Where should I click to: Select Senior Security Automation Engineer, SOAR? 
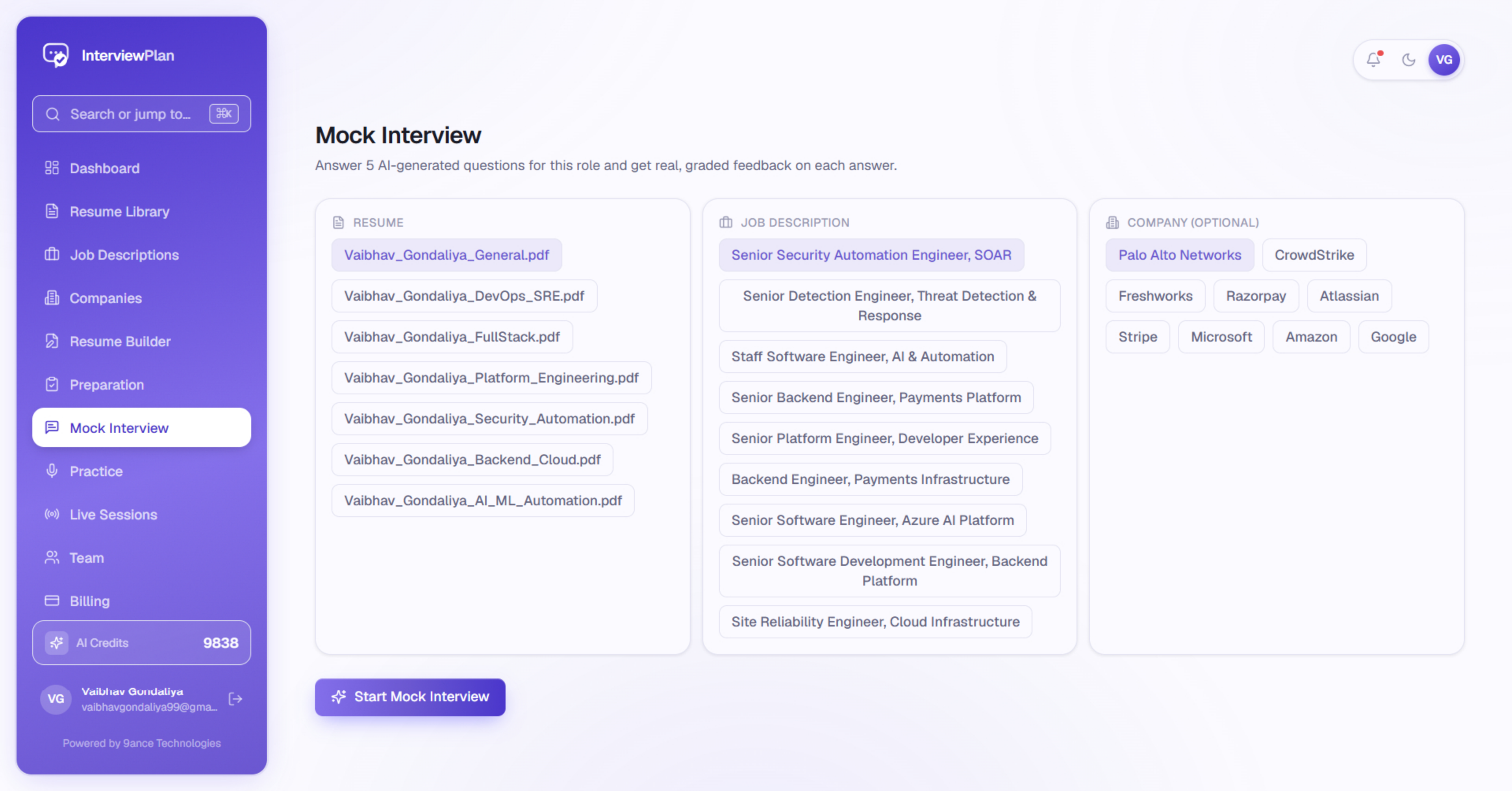[x=872, y=255]
